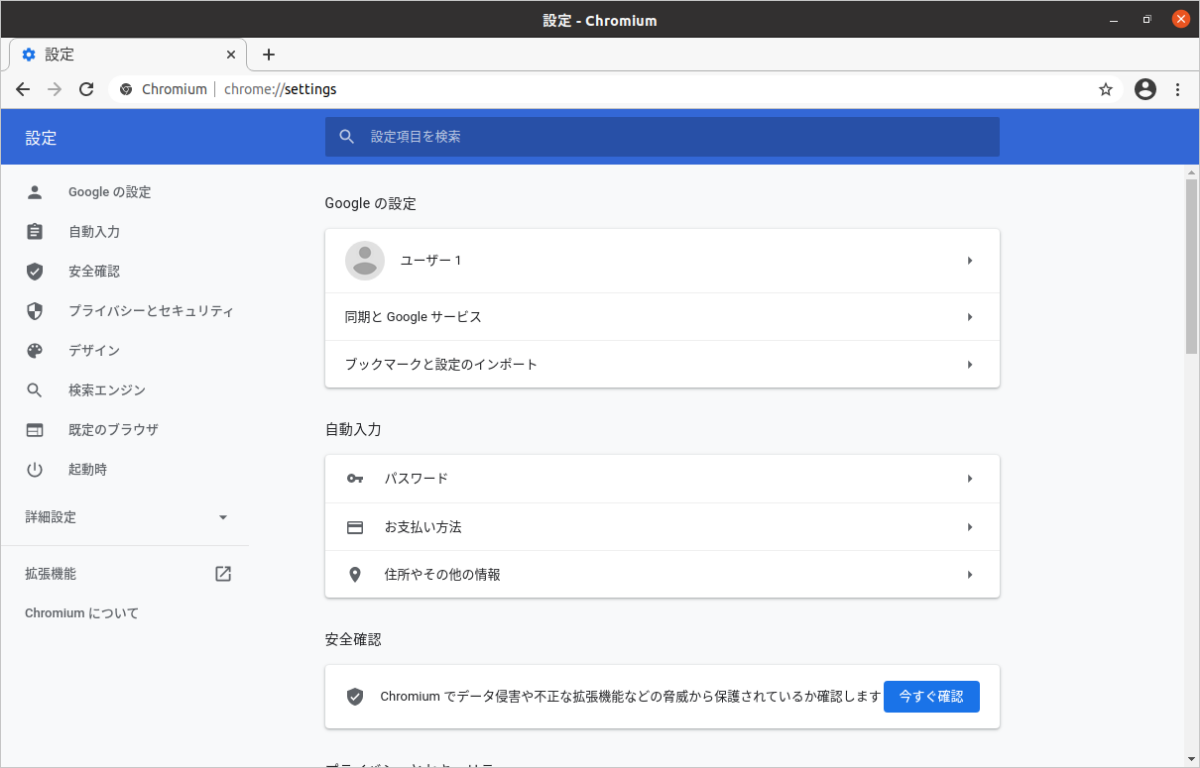Click the shield icon beside プライバシーとセキュリティ

[x=35, y=311]
